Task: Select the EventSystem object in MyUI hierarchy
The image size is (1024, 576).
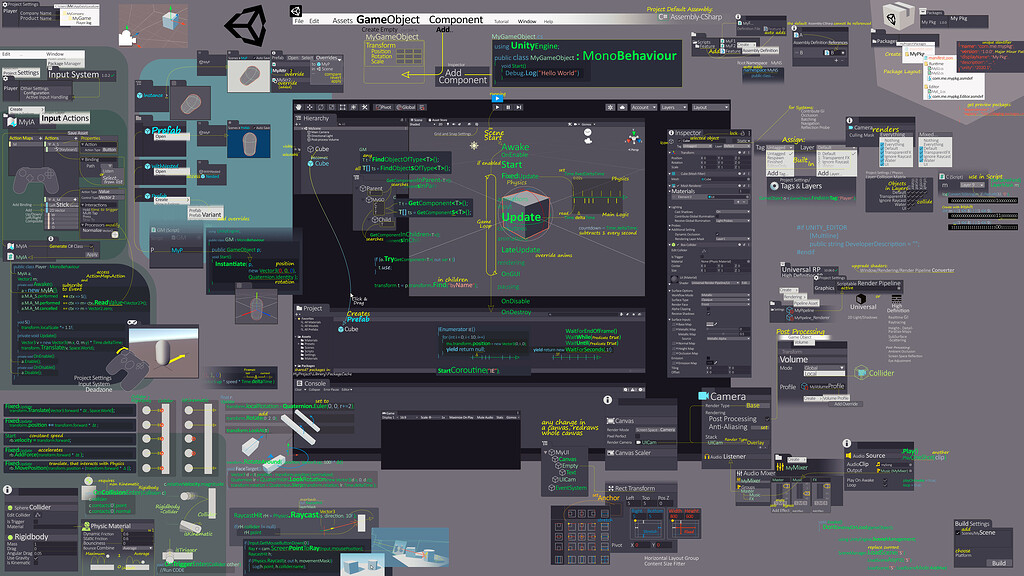Action: pos(567,487)
